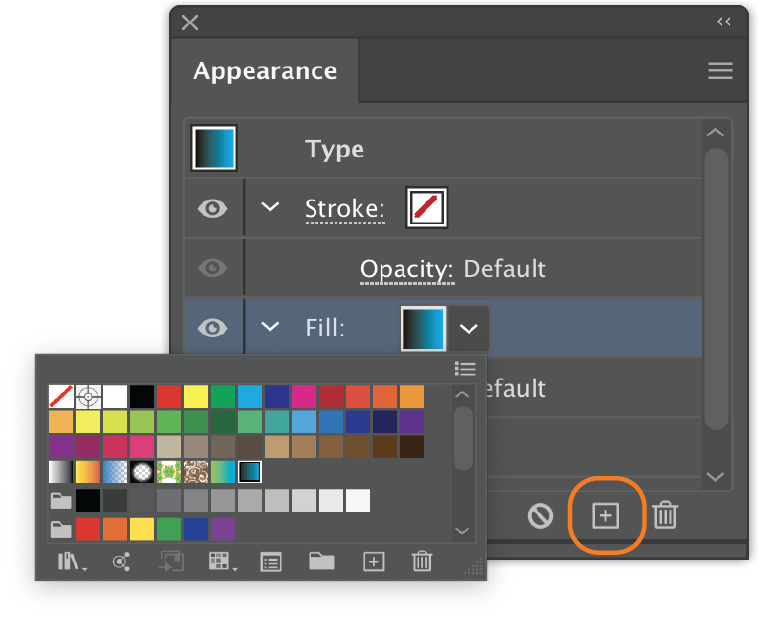Collapse the Stroke attribute chevron
This screenshot has height=621, width=761.
pos(270,207)
